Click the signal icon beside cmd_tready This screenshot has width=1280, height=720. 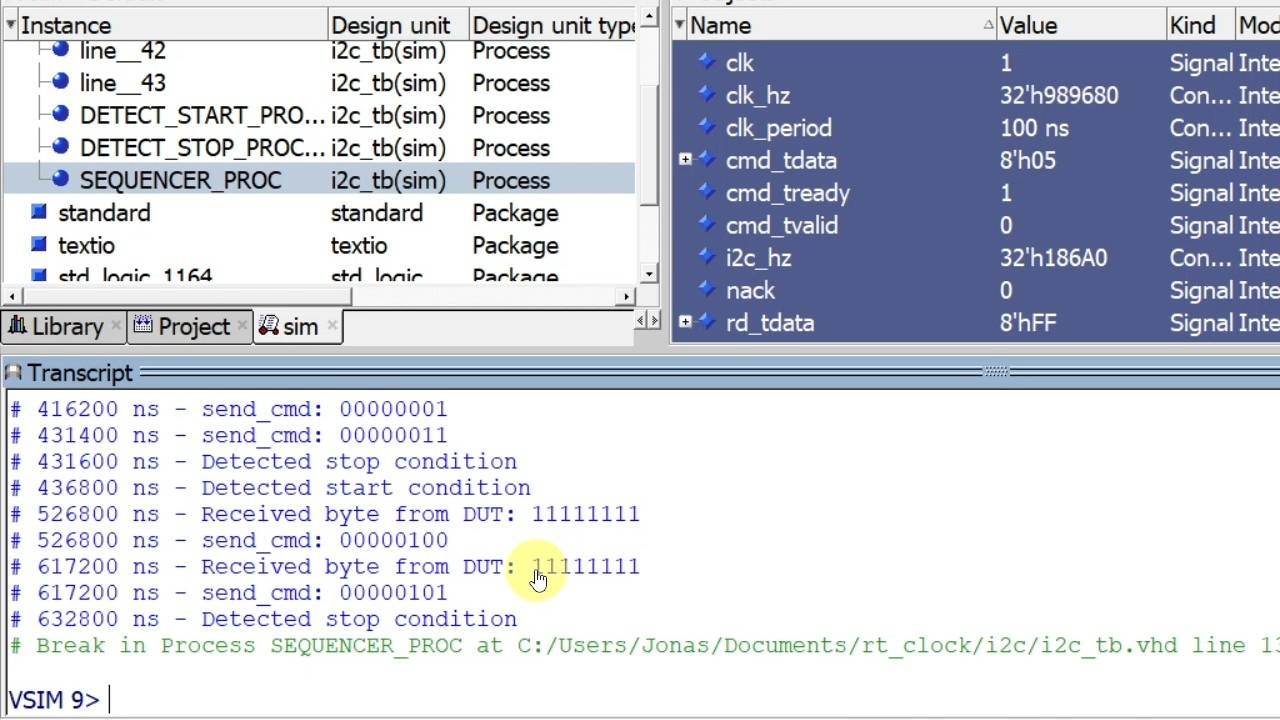tap(707, 192)
